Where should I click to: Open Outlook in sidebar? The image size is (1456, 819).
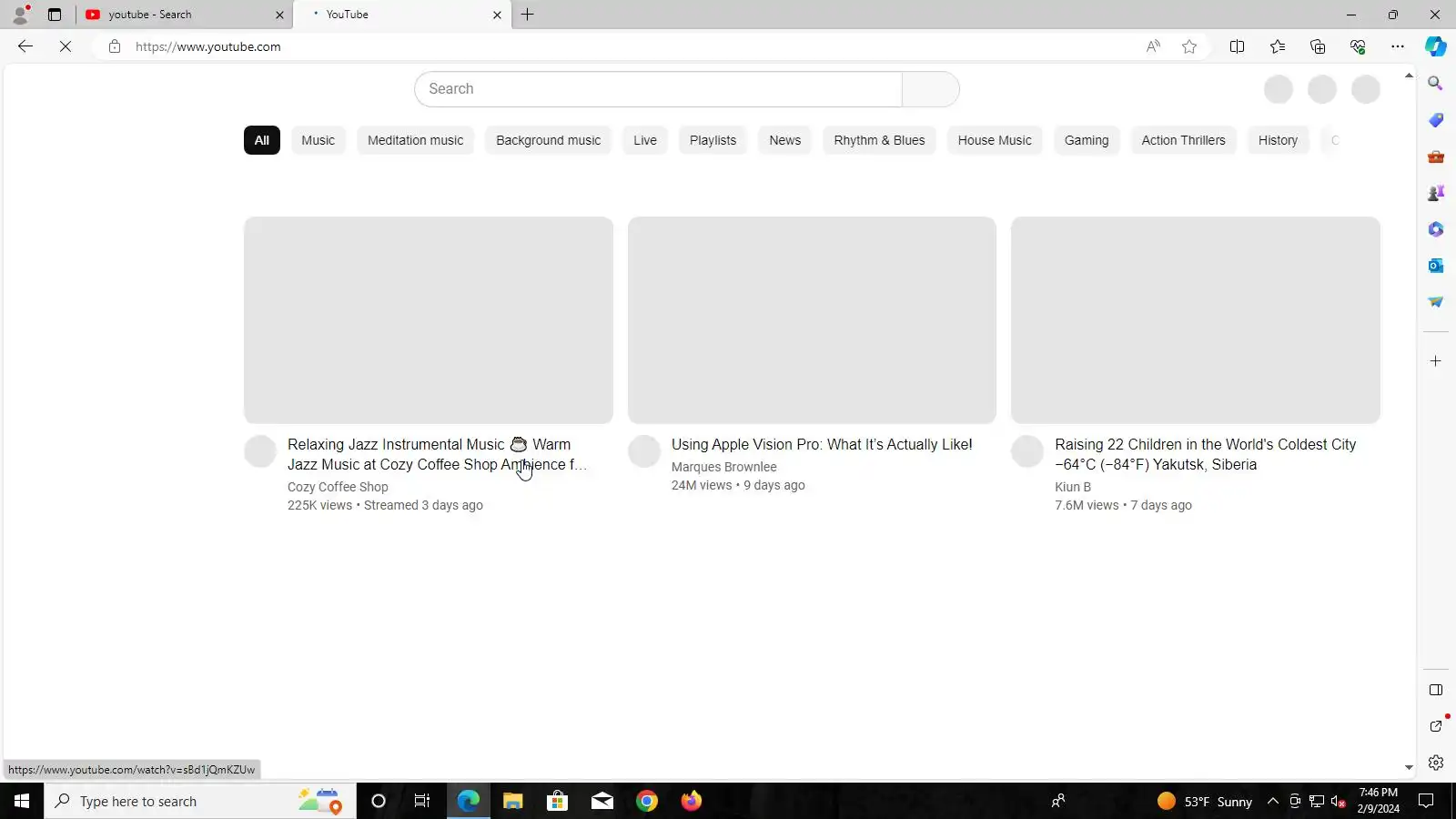pyautogui.click(x=1436, y=266)
